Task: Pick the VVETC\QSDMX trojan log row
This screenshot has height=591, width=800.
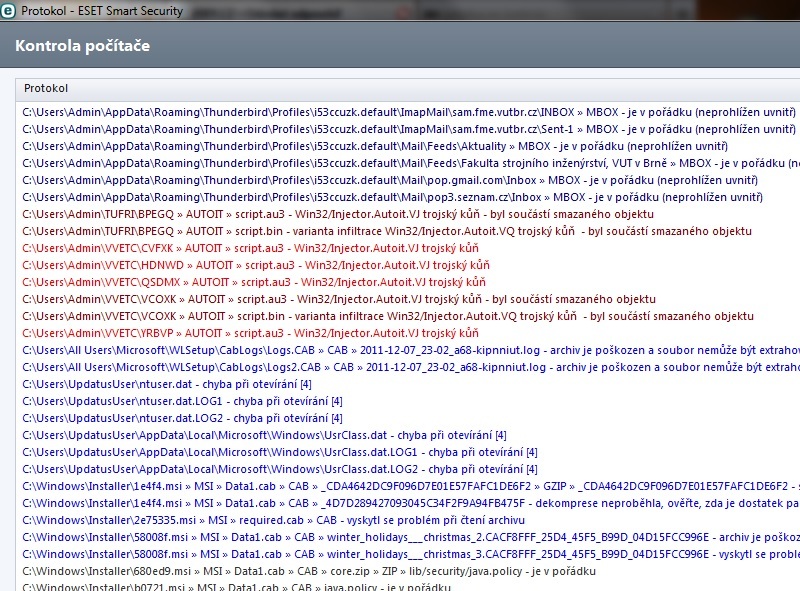Action: click(x=251, y=282)
